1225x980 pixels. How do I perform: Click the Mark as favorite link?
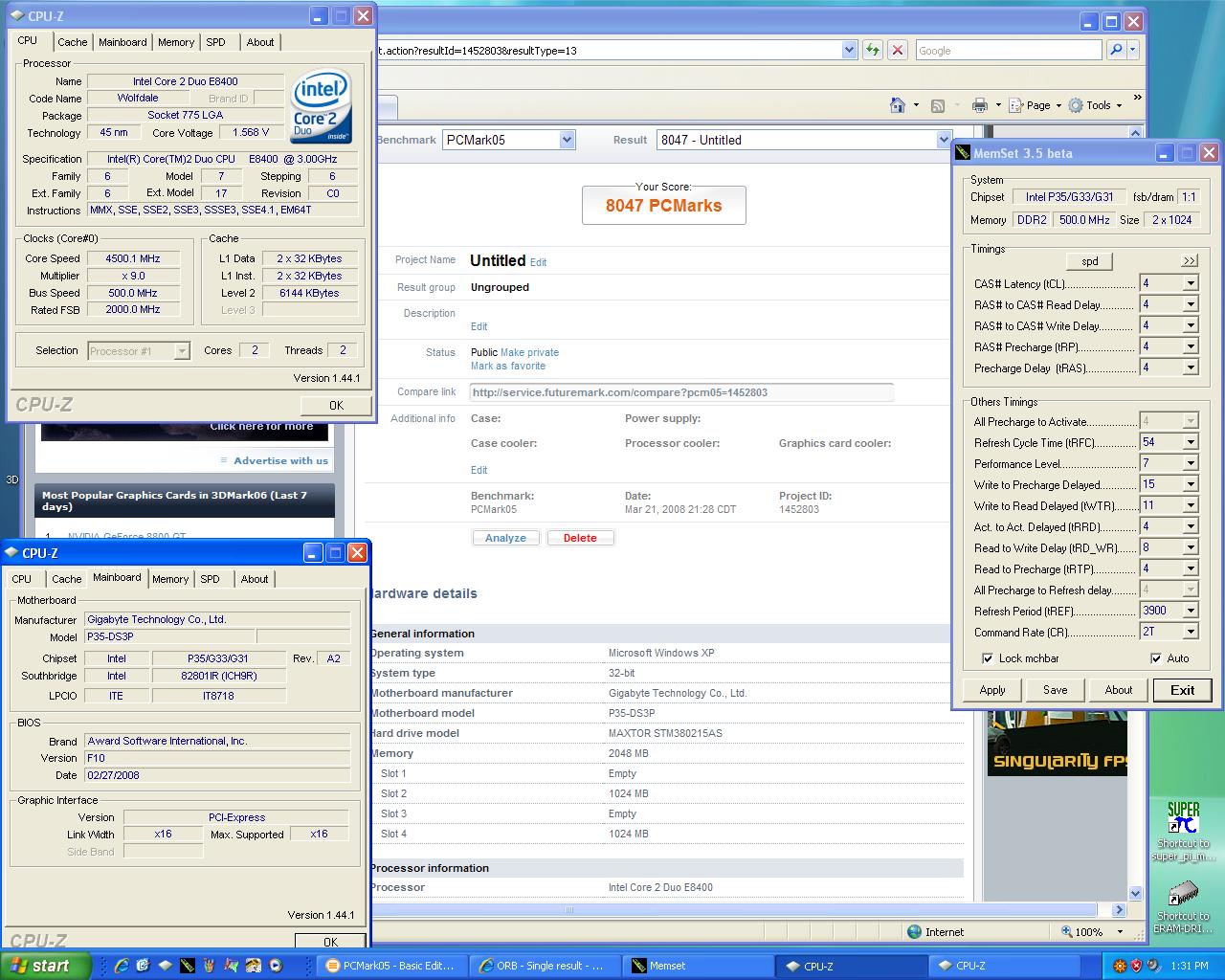(x=508, y=366)
